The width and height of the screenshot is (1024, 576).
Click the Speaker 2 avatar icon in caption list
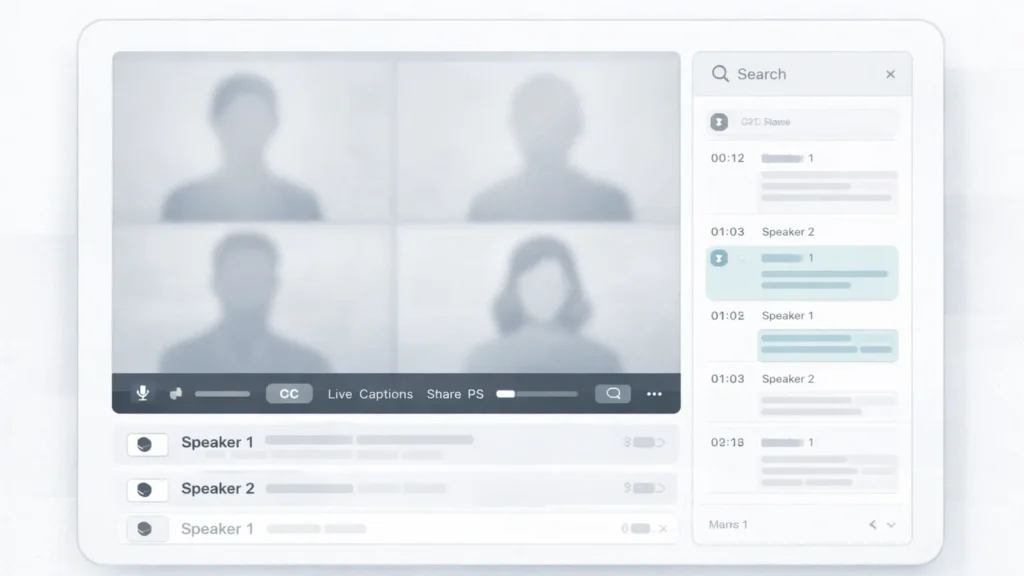point(146,490)
